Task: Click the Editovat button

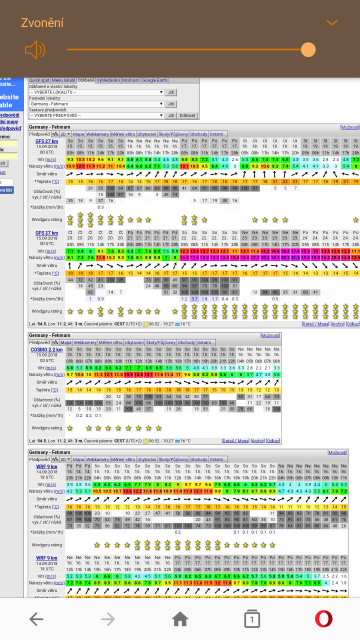Action: click(187, 116)
